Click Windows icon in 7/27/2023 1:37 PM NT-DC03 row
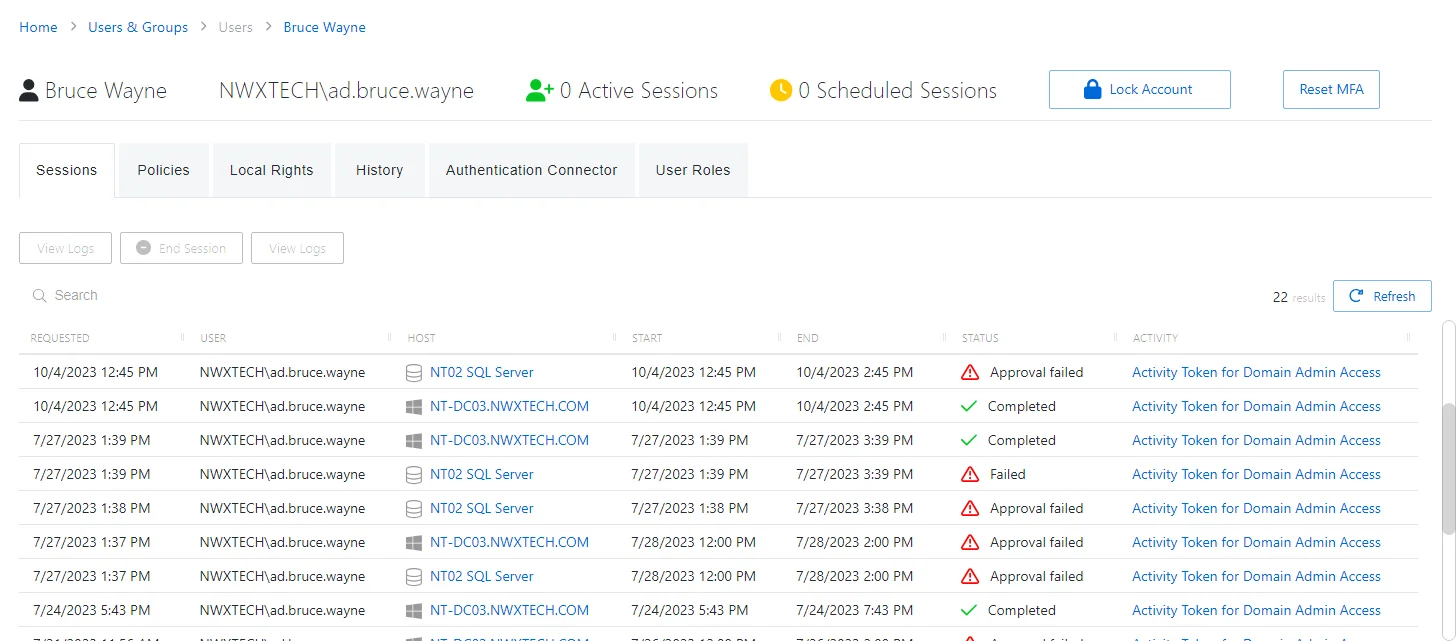This screenshot has height=641, width=1456. (414, 542)
